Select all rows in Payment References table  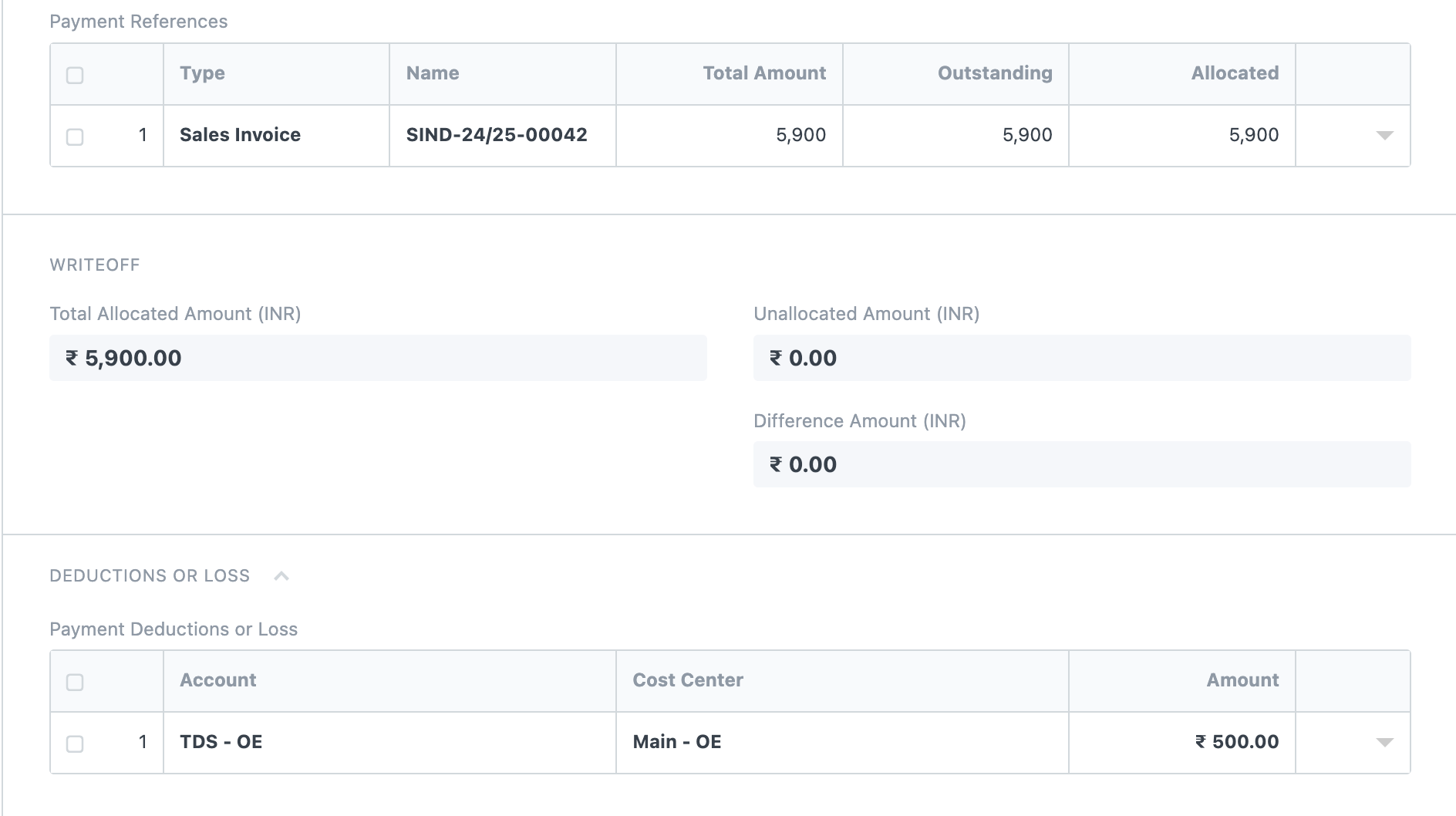pos(75,75)
